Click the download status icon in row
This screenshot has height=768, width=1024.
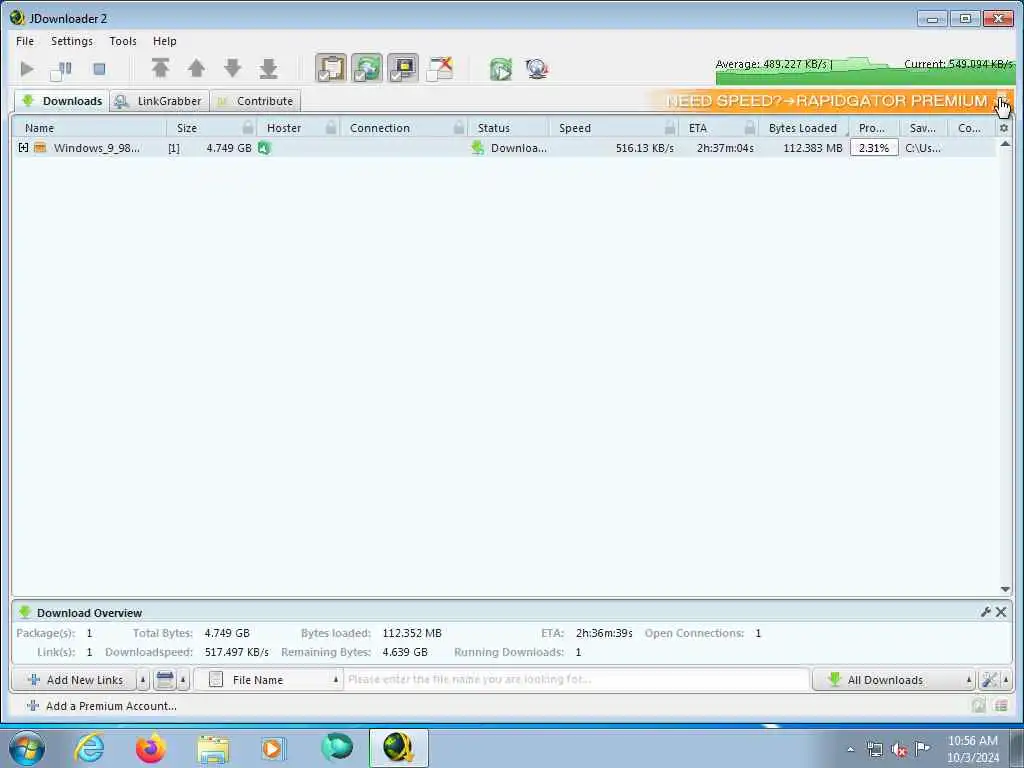pyautogui.click(x=478, y=148)
